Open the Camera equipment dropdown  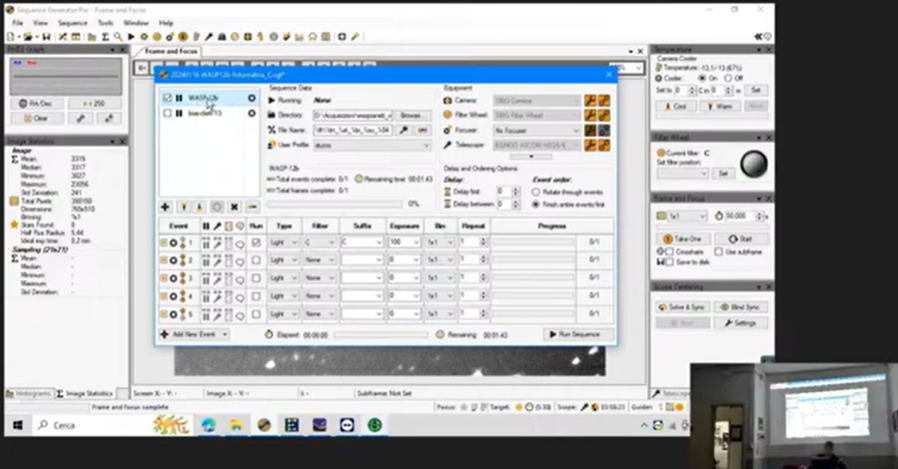click(537, 101)
